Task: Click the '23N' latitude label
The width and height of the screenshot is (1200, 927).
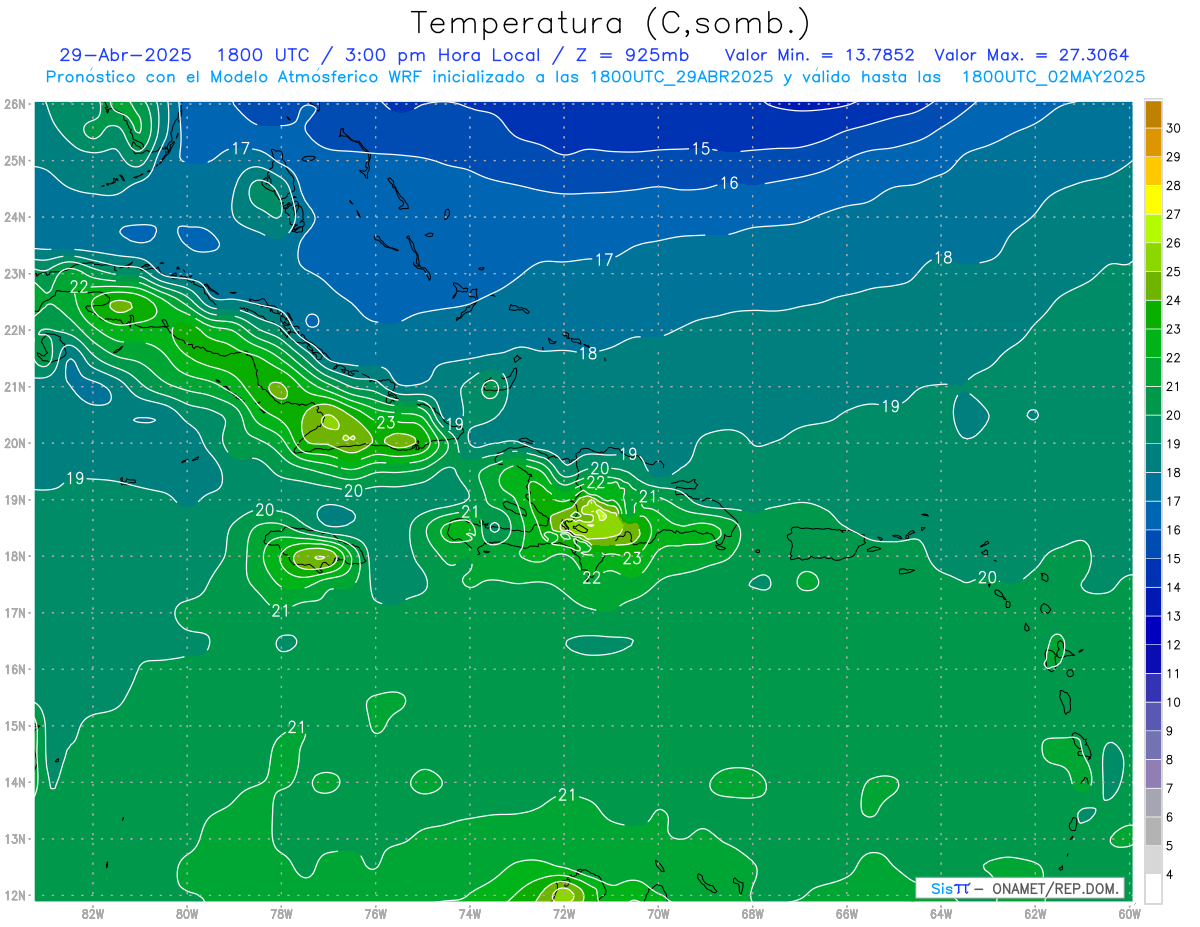Action: [14, 273]
